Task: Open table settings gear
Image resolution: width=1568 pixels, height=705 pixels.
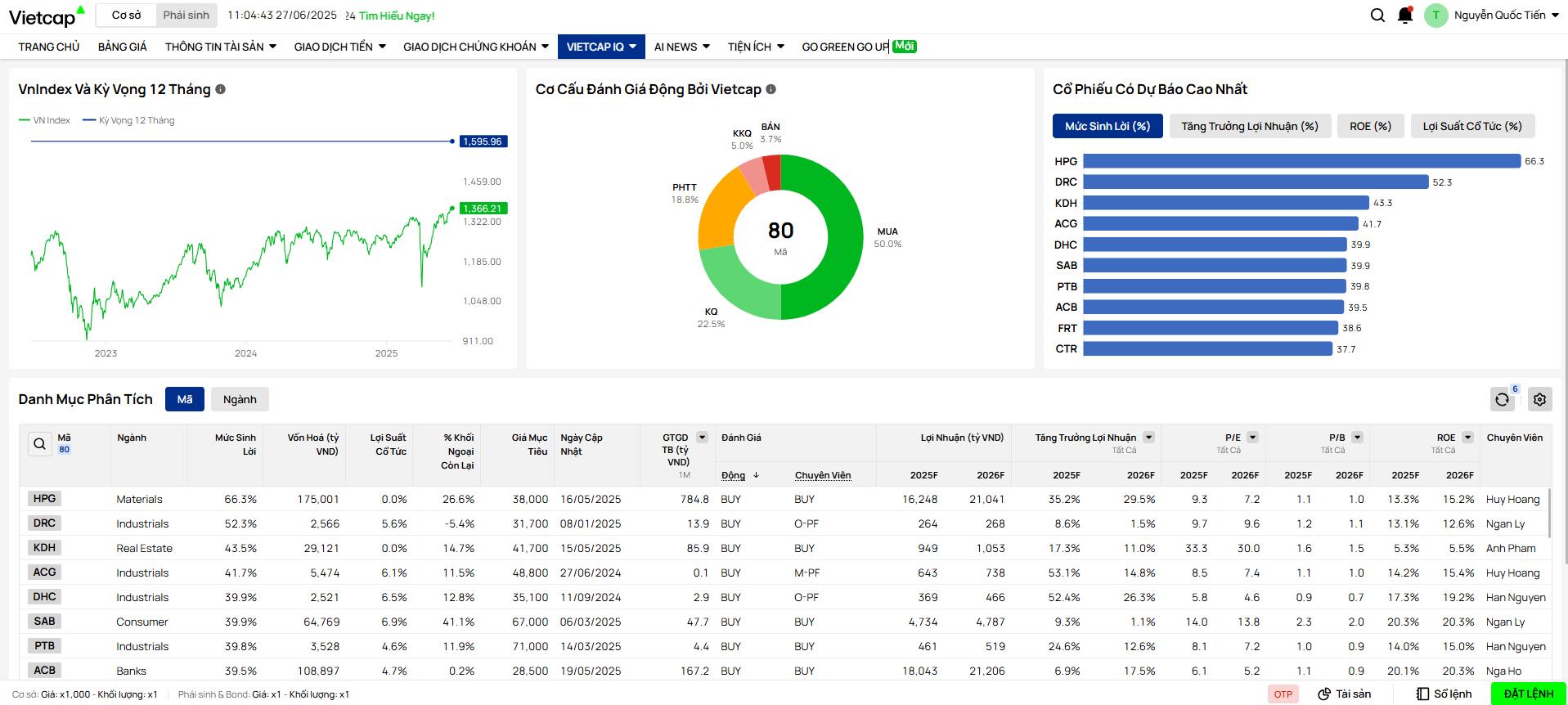Action: [1539, 399]
